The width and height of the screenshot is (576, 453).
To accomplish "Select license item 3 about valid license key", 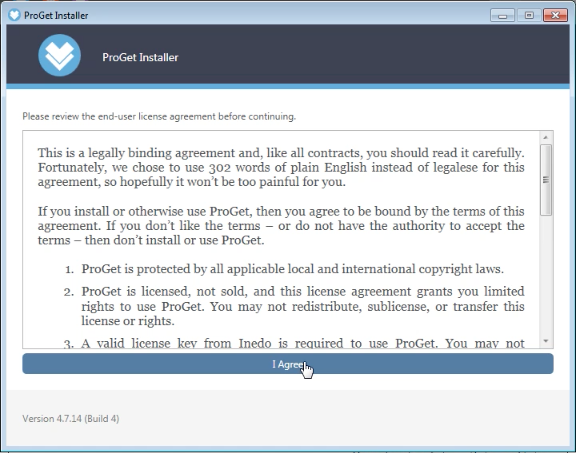I will [294, 343].
